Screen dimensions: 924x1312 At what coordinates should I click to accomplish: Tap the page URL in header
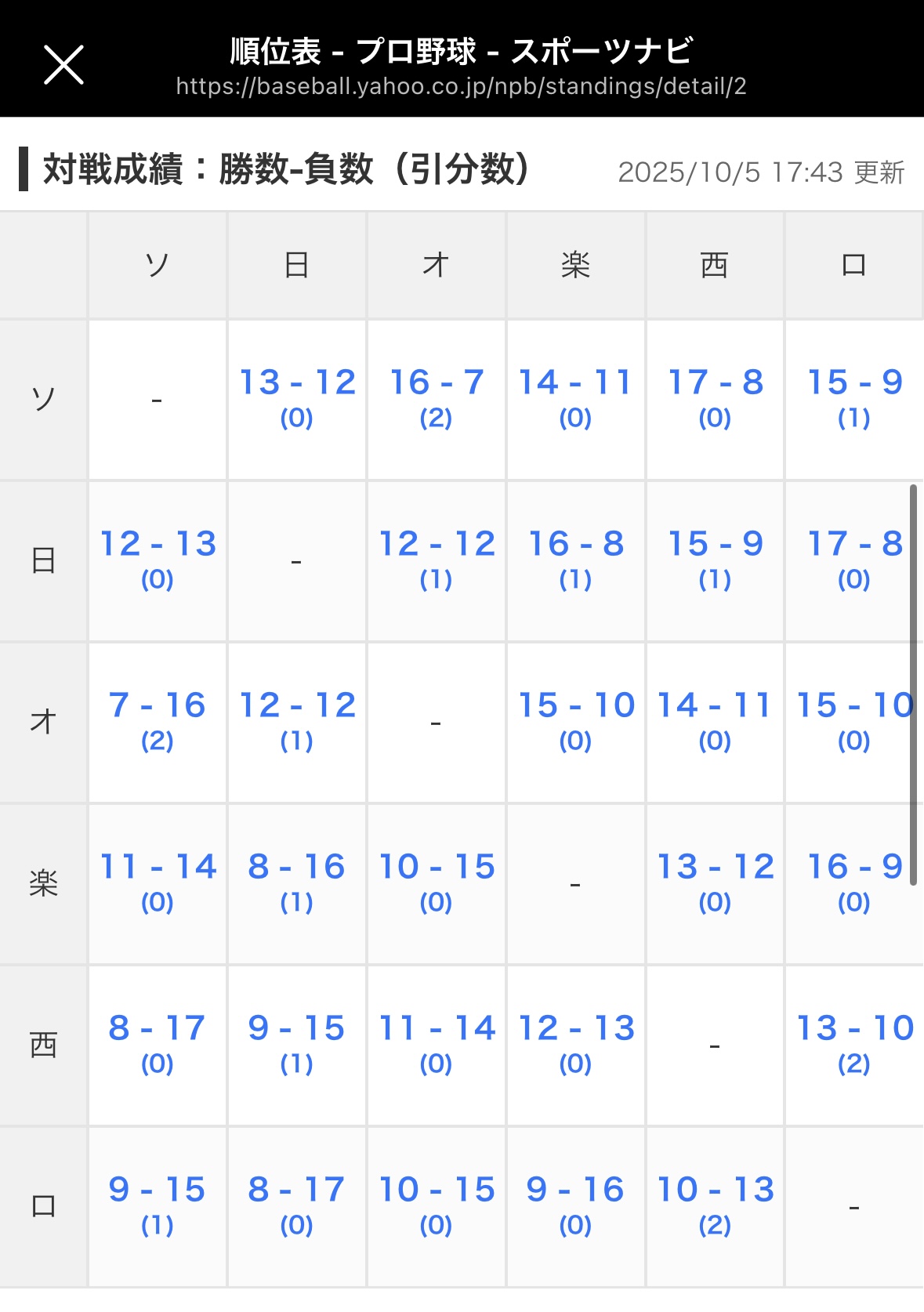coord(461,86)
